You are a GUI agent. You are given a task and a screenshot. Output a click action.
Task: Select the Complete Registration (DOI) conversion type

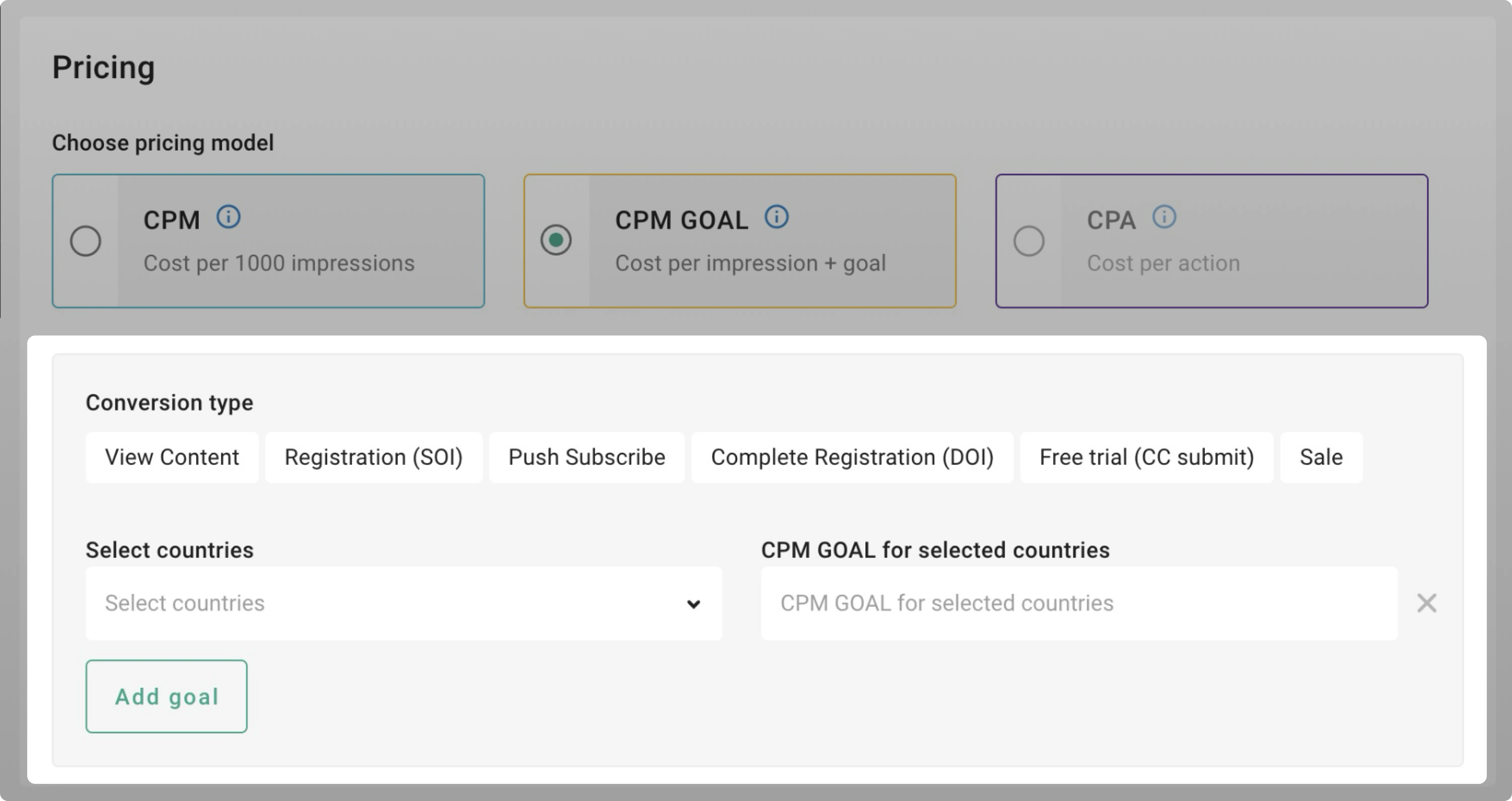tap(852, 457)
